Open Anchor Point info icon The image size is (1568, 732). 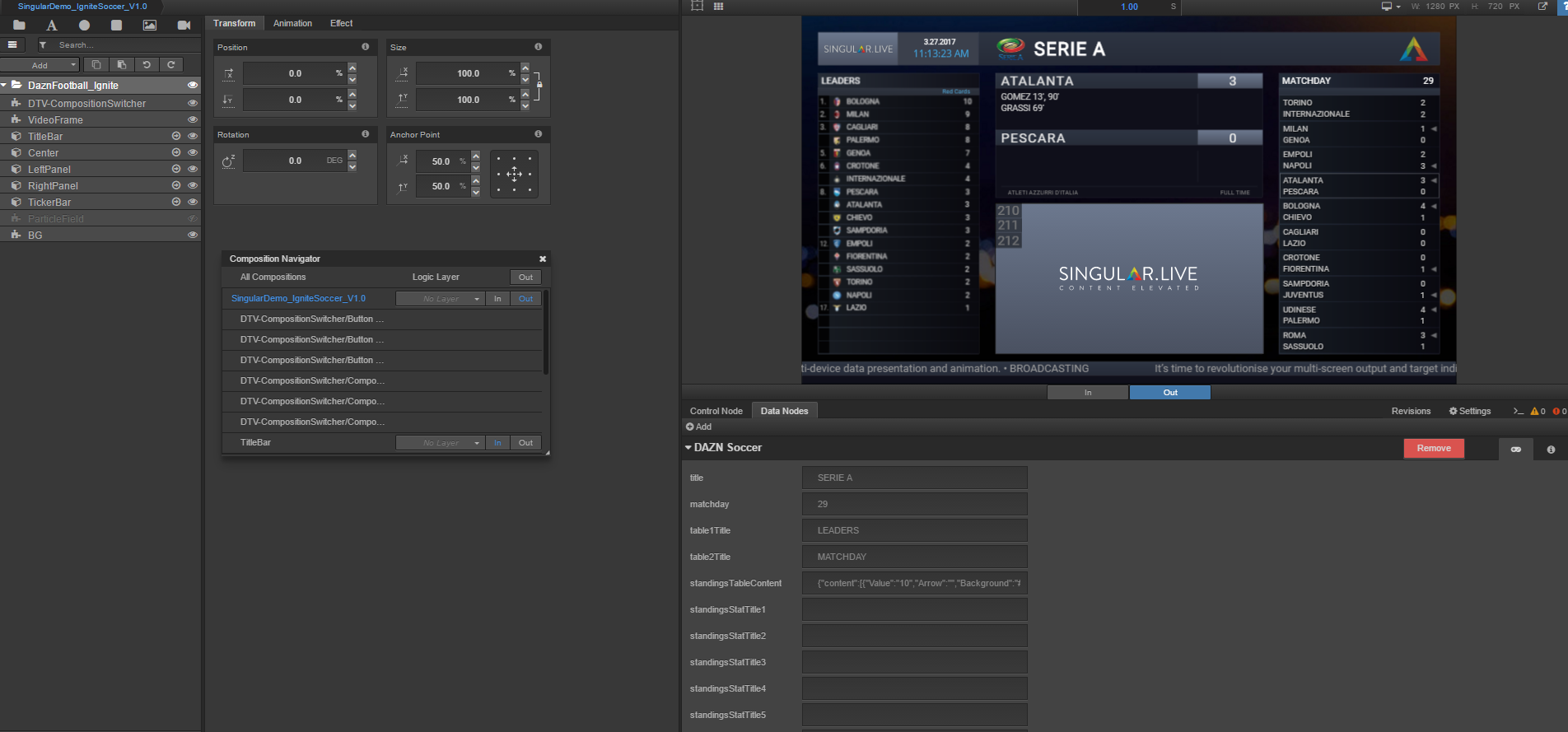539,133
